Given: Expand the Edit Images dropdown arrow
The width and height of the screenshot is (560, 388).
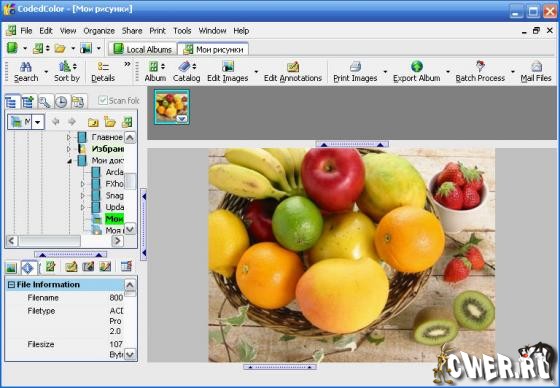Looking at the screenshot, I should coord(256,72).
